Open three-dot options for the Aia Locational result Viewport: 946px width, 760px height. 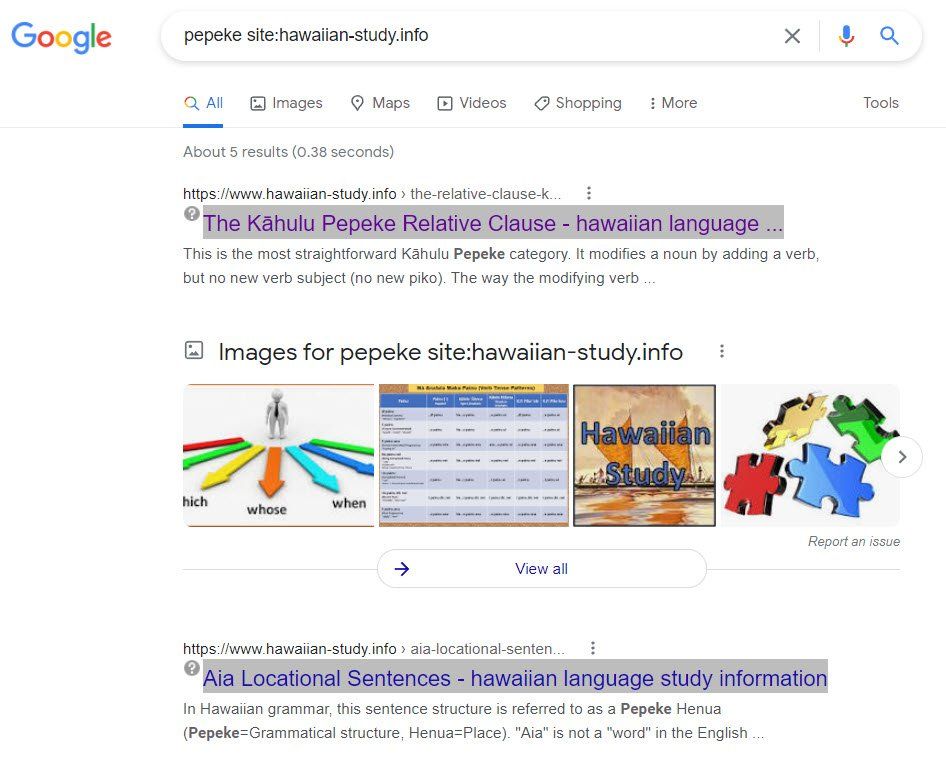pyautogui.click(x=593, y=648)
